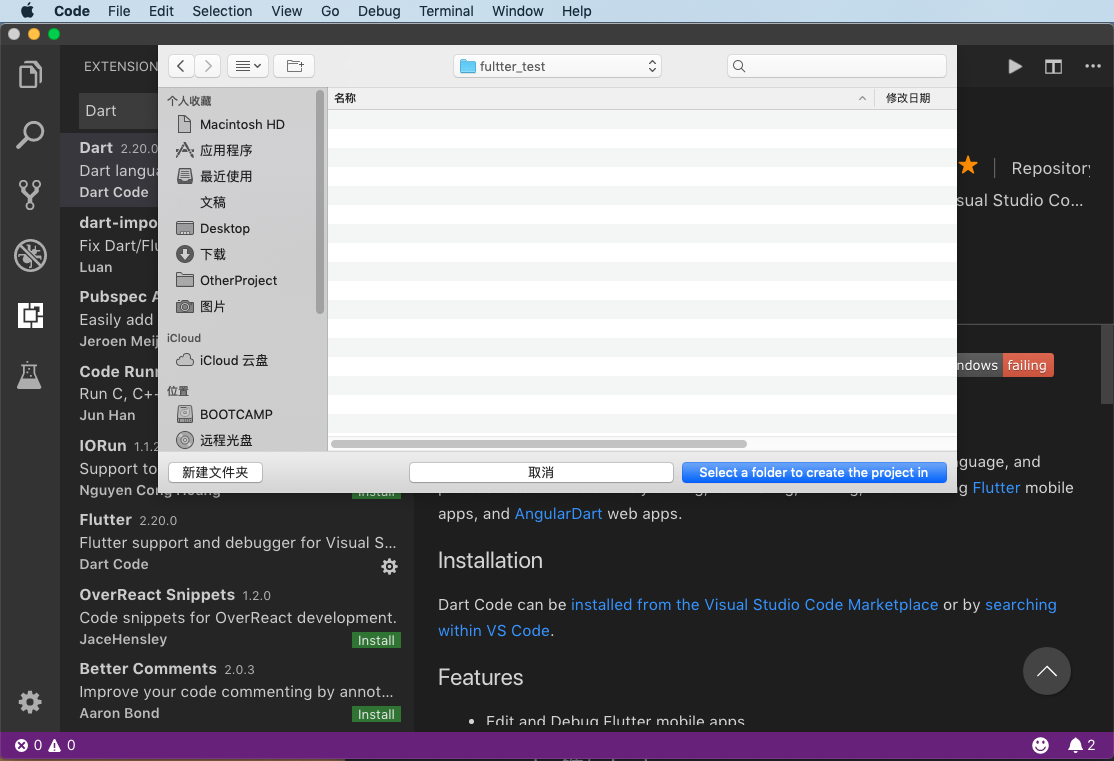Viewport: 1114px width, 761px height.
Task: Open Source Control view in activity bar
Action: tap(30, 194)
